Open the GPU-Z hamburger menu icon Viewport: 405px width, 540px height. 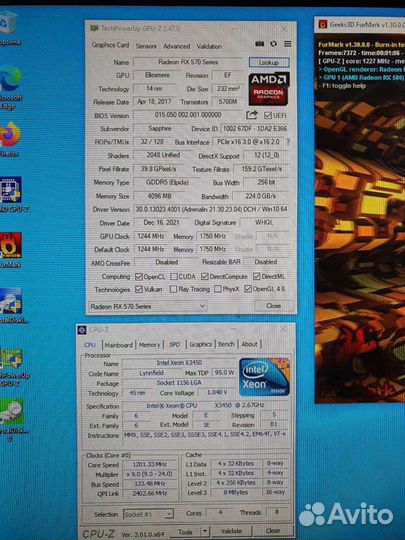point(288,44)
